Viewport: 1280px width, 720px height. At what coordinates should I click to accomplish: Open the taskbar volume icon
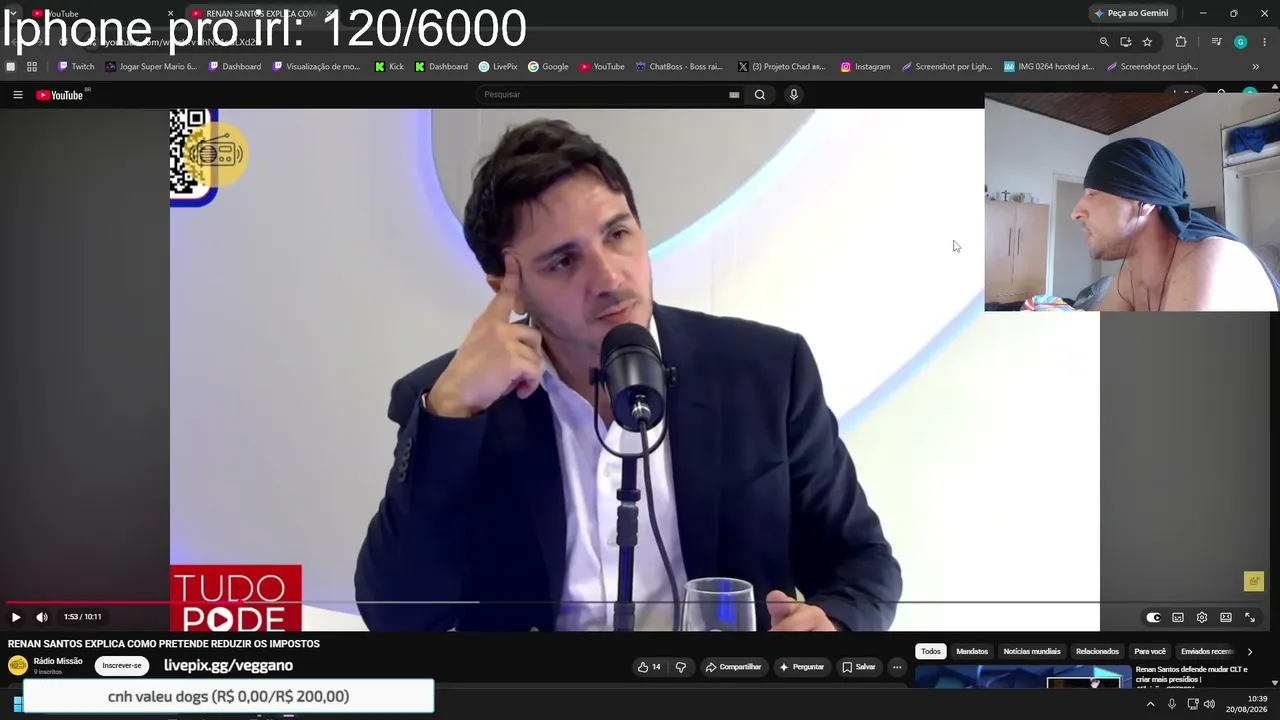tap(1209, 704)
